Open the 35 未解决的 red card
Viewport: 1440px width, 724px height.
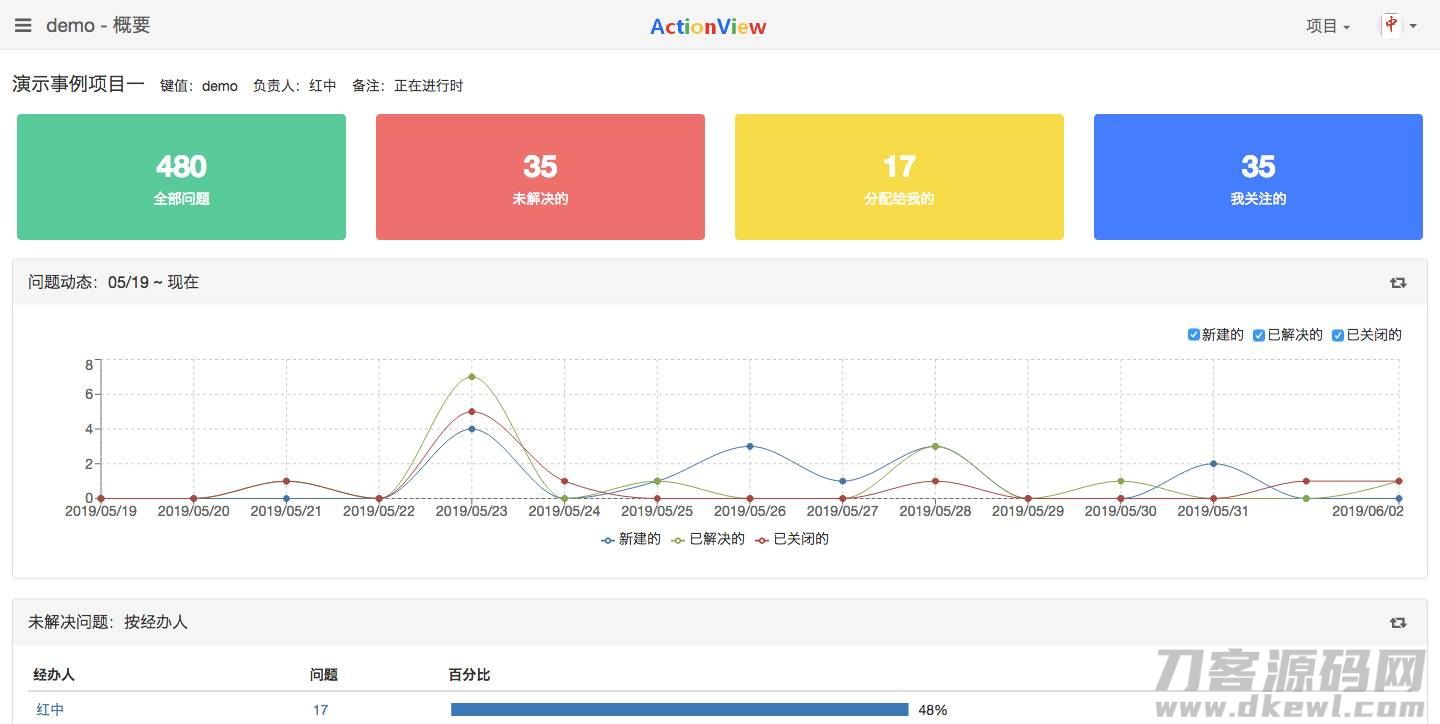coord(540,177)
